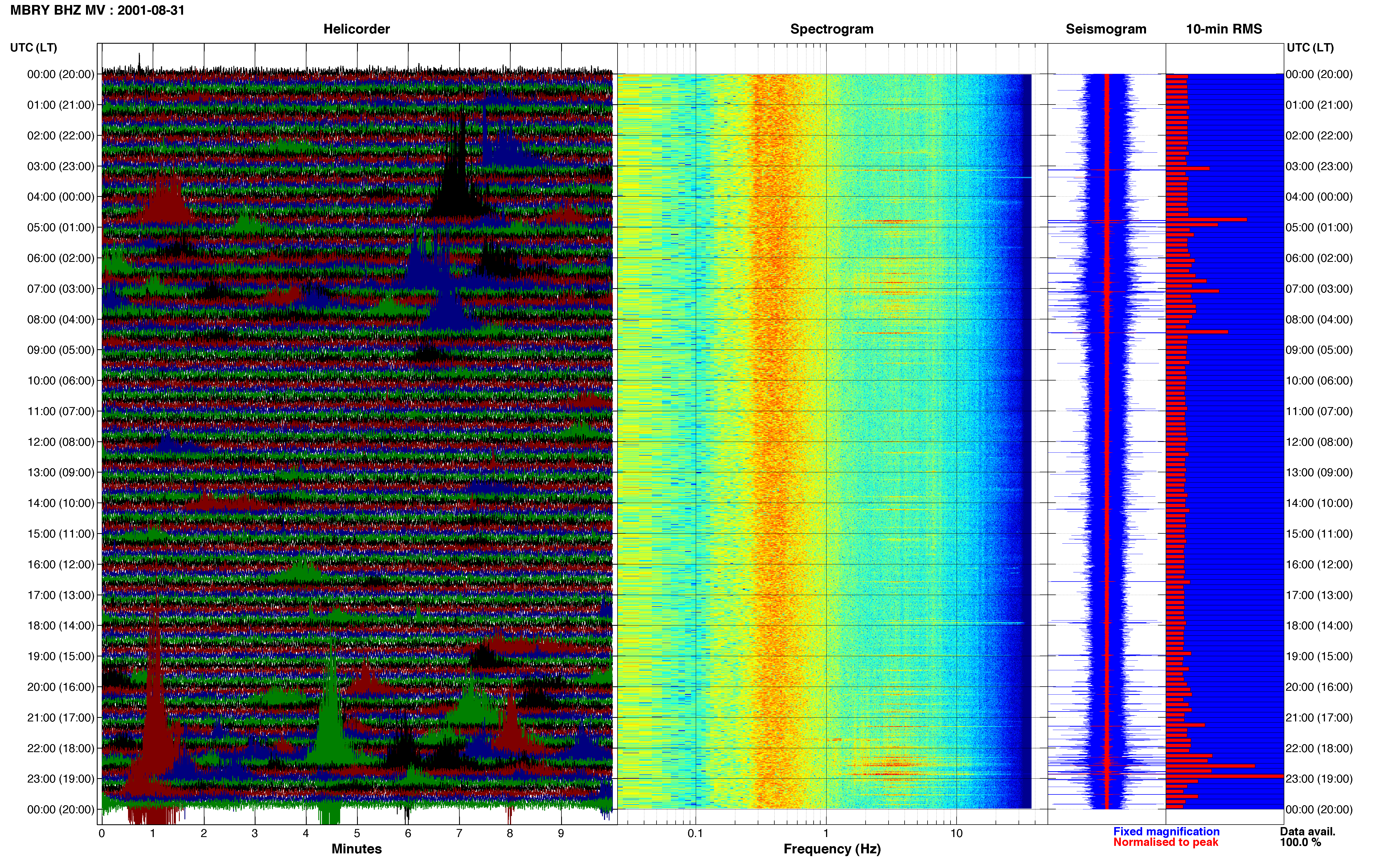Image resolution: width=1388 pixels, height=868 pixels.
Task: Click 21:00 (17:00) on the helicorder time axis
Action: point(61,718)
